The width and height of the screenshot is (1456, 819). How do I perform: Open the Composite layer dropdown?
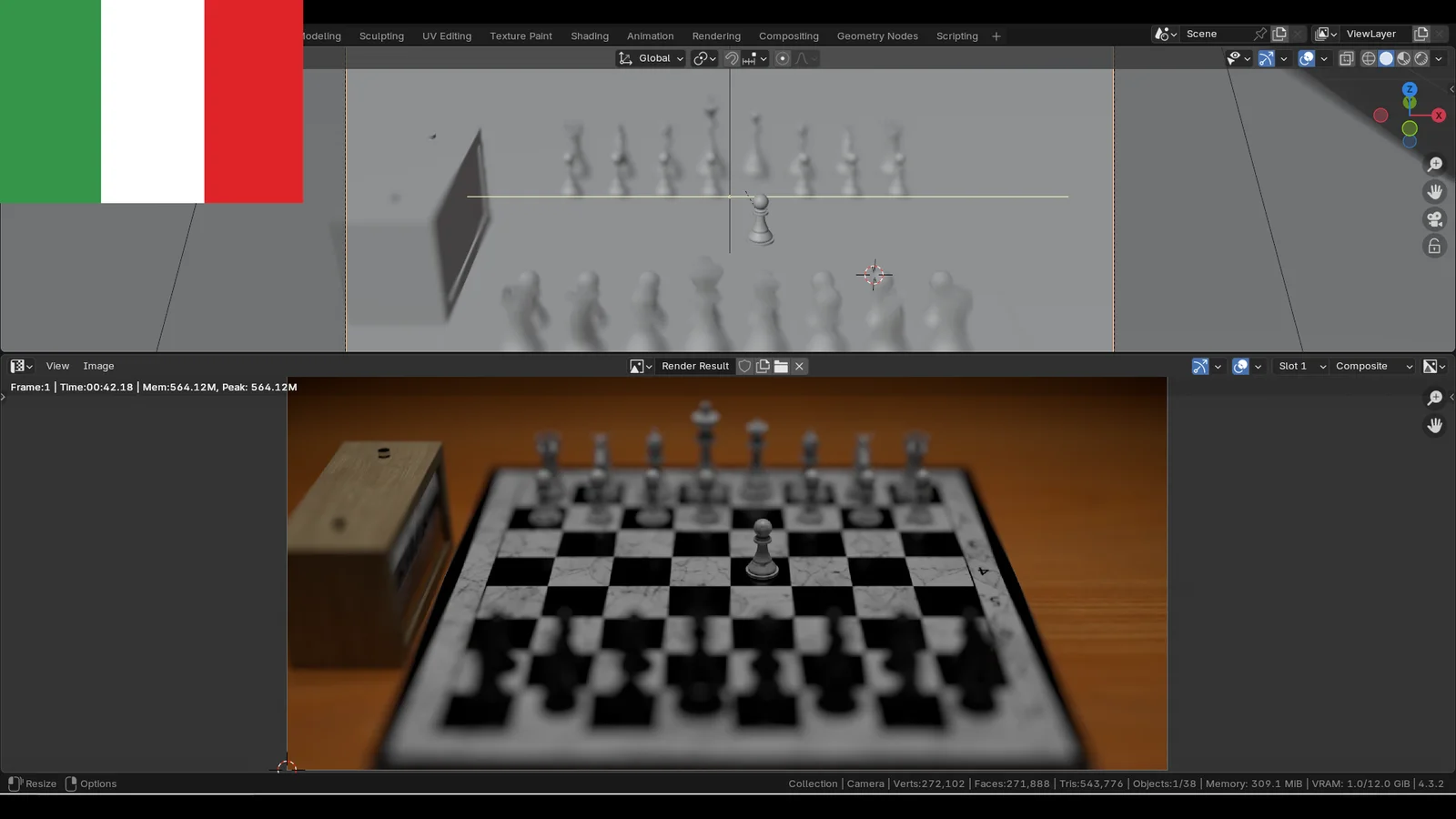tap(1373, 366)
